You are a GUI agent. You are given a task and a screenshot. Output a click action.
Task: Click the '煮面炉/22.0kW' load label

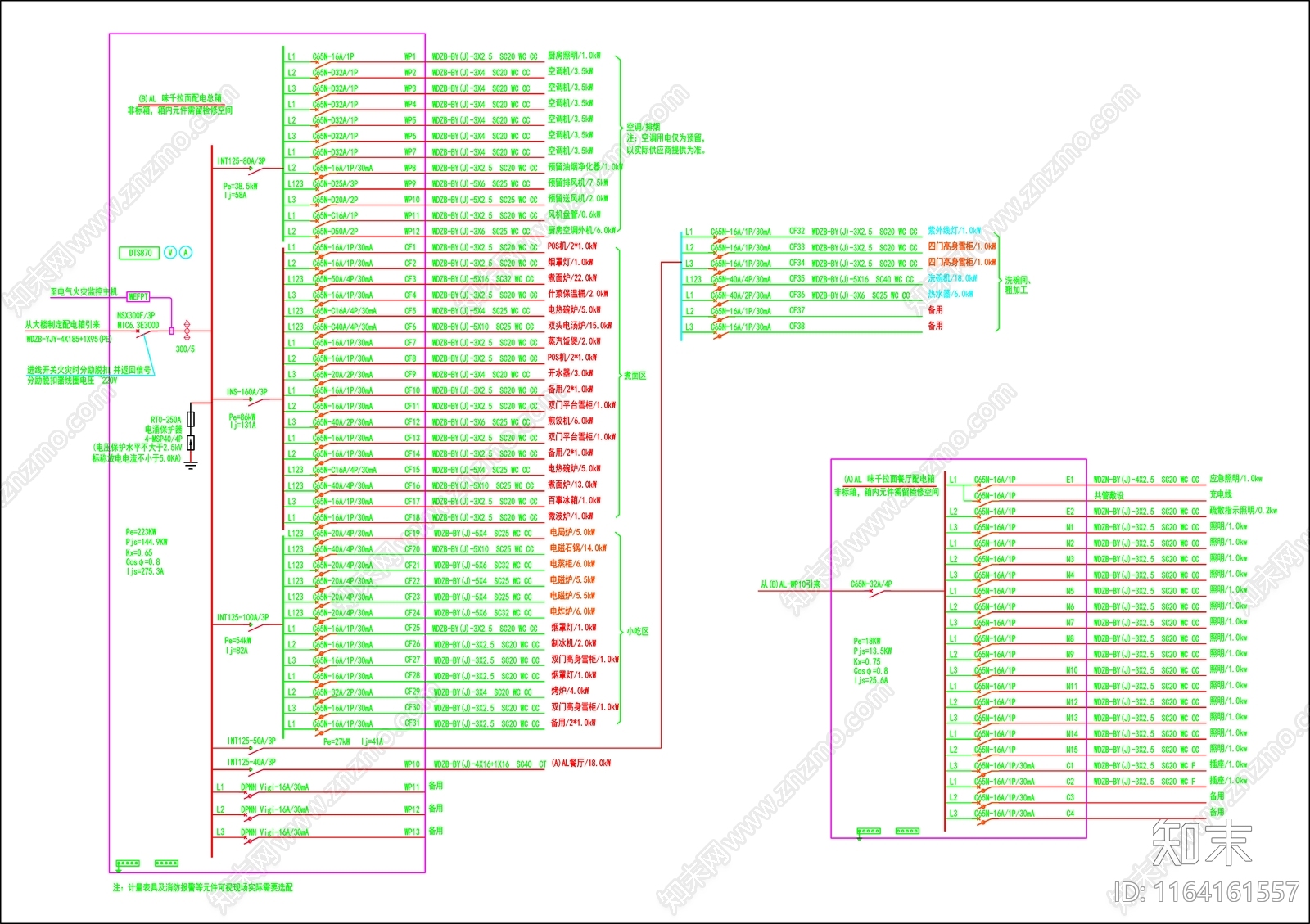[x=572, y=277]
